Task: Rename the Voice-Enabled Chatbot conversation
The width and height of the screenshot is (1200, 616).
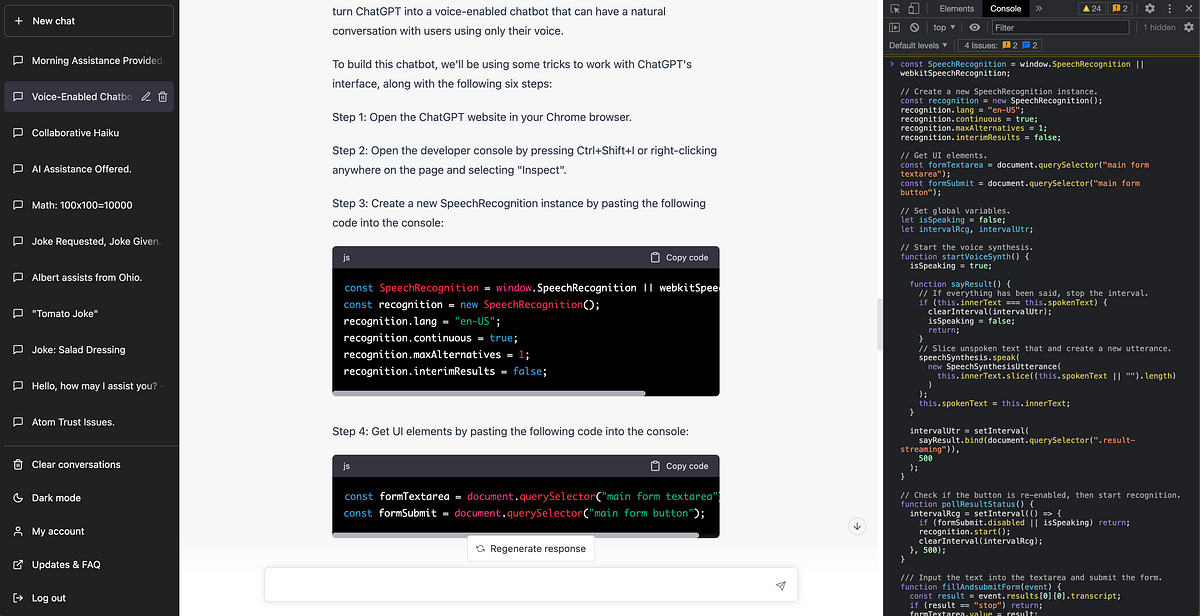Action: [146, 97]
